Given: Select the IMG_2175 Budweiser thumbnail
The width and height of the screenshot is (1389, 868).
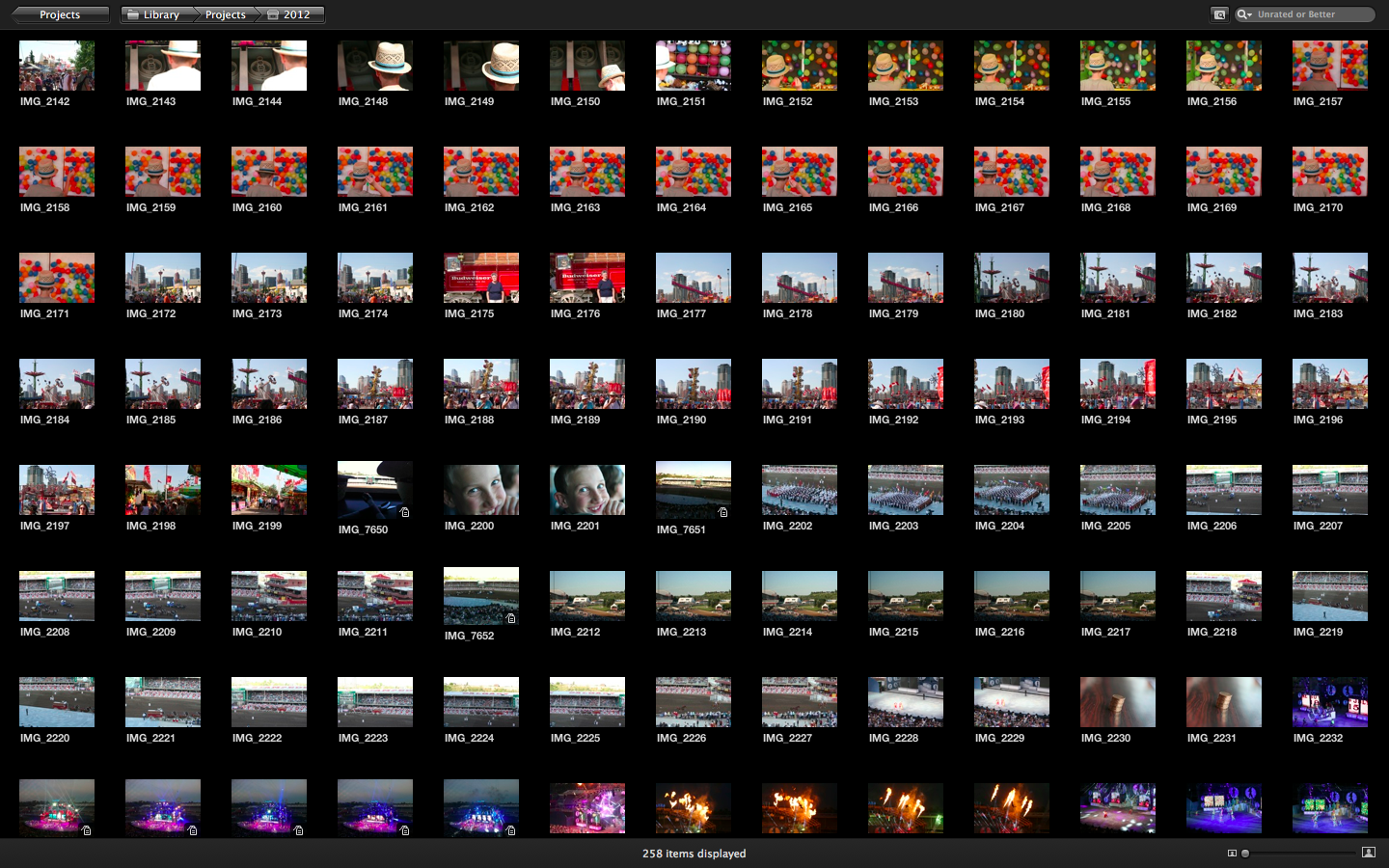Looking at the screenshot, I should point(481,278).
